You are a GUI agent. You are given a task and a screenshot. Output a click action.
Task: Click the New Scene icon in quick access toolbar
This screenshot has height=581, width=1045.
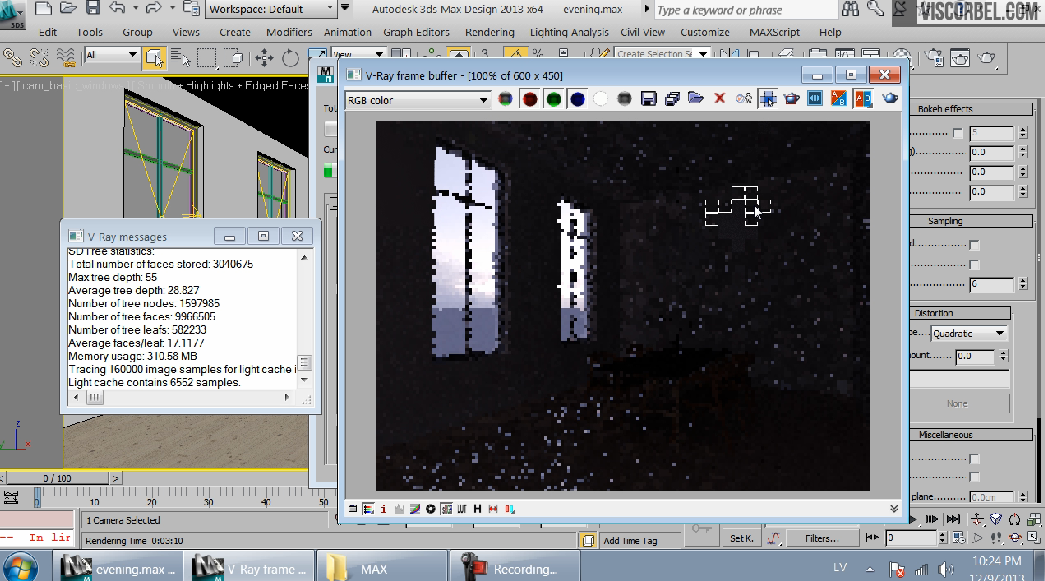[43, 9]
